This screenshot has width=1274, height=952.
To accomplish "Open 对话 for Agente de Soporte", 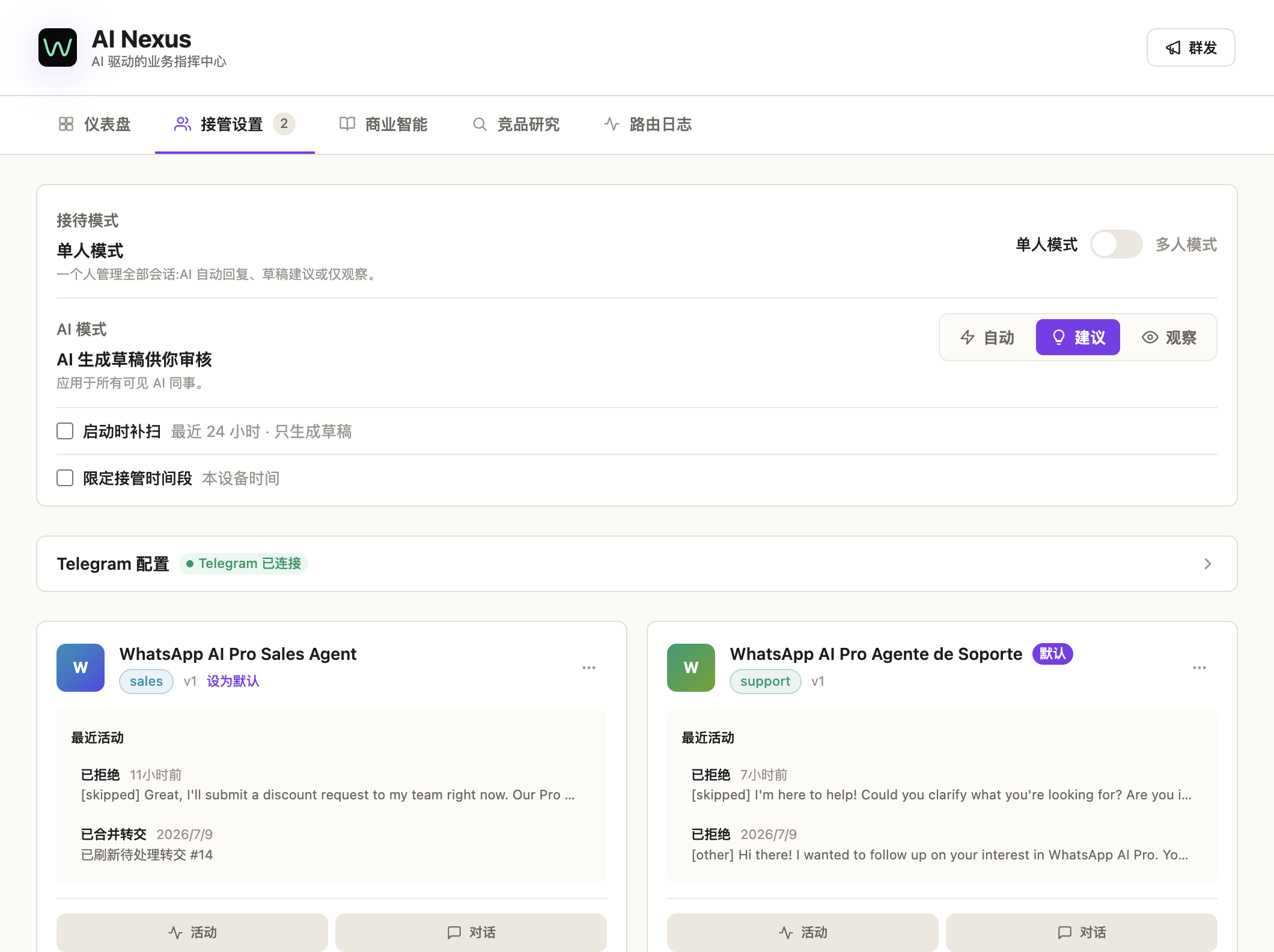I will click(x=1082, y=932).
